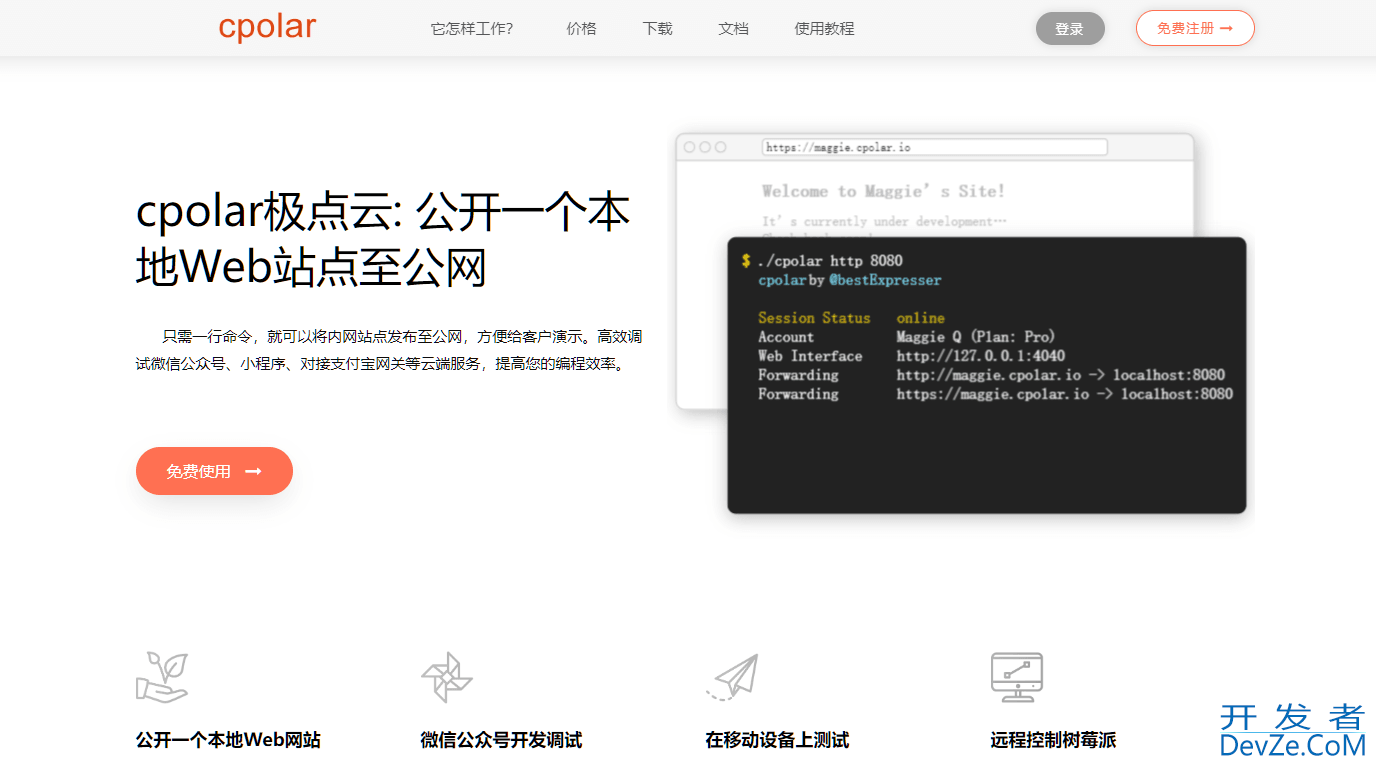Open the 使用教程 page
Image resolution: width=1376 pixels, height=767 pixels.
click(824, 29)
